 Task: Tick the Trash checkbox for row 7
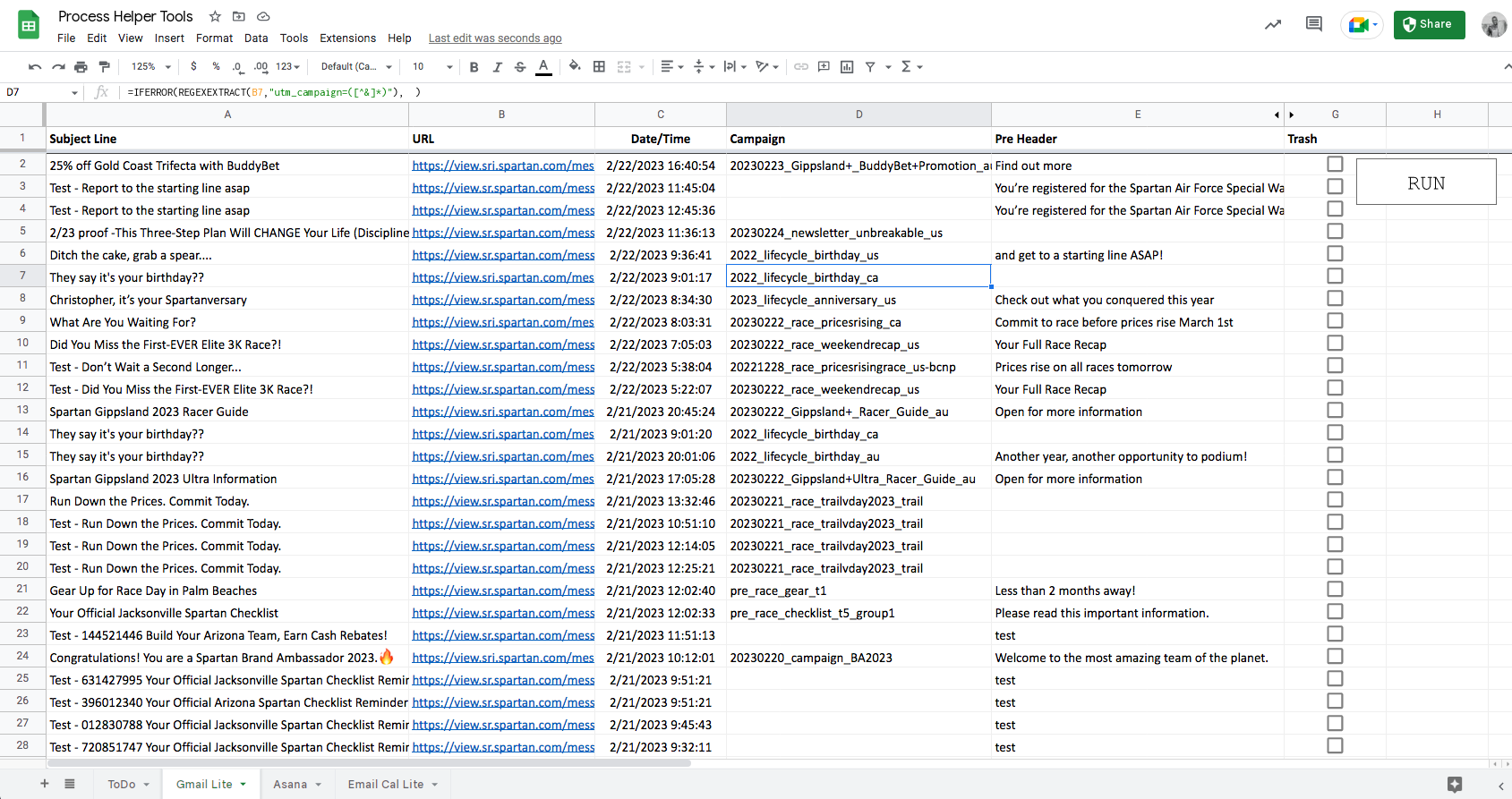click(x=1335, y=276)
